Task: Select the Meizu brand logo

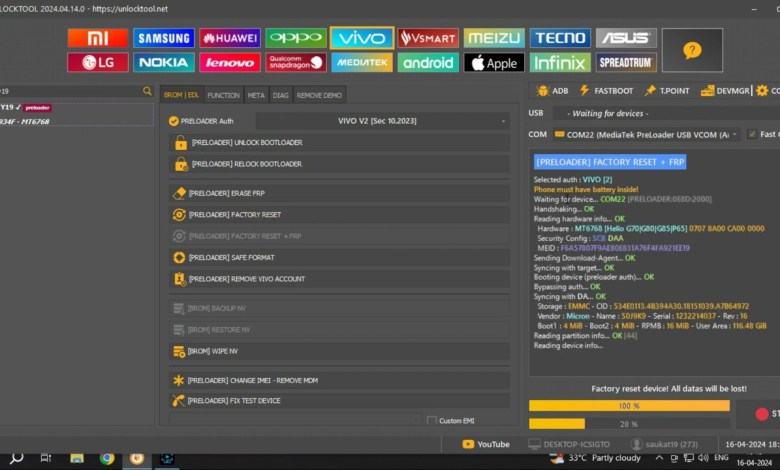Action: (494, 38)
